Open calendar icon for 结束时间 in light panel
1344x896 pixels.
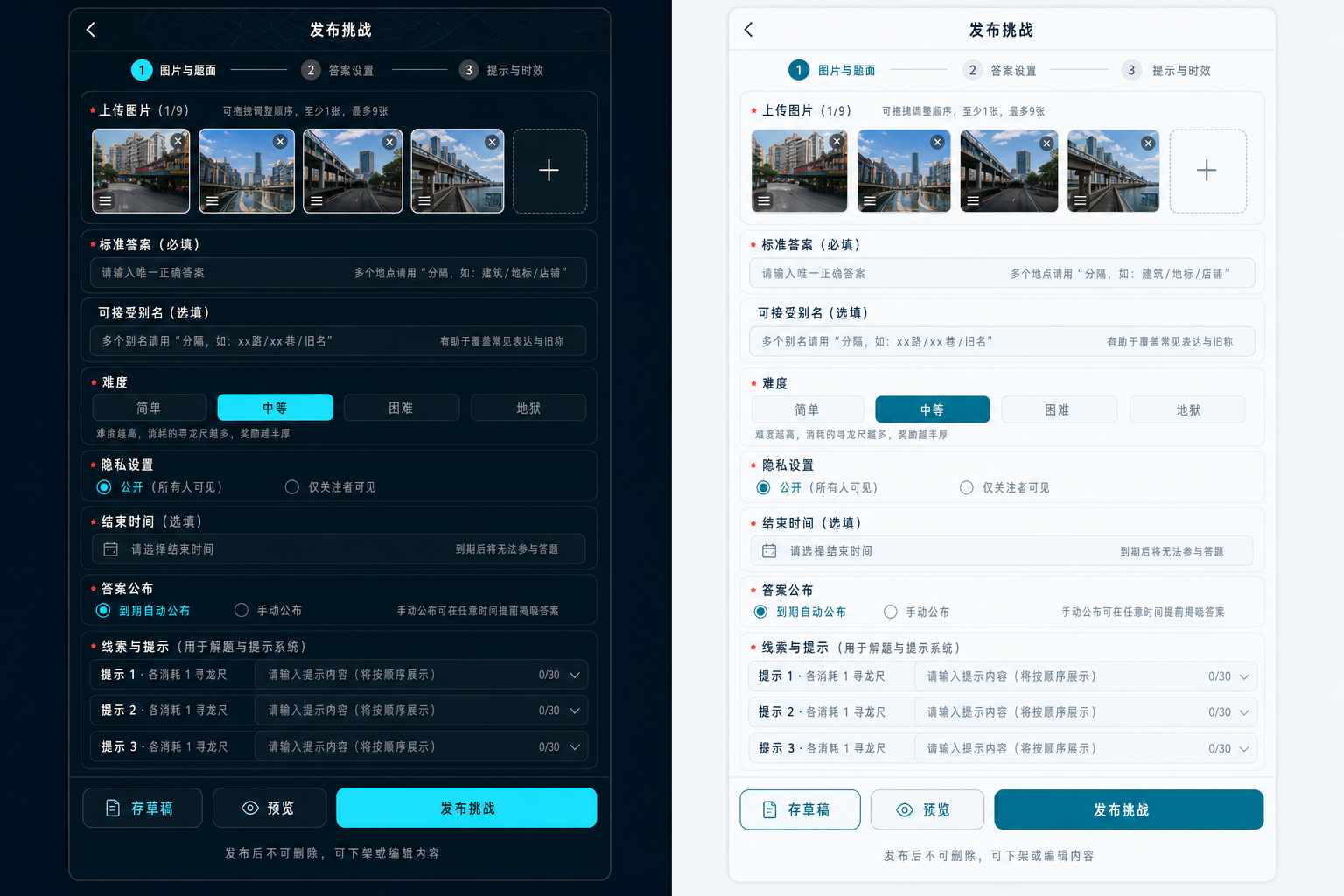click(769, 551)
